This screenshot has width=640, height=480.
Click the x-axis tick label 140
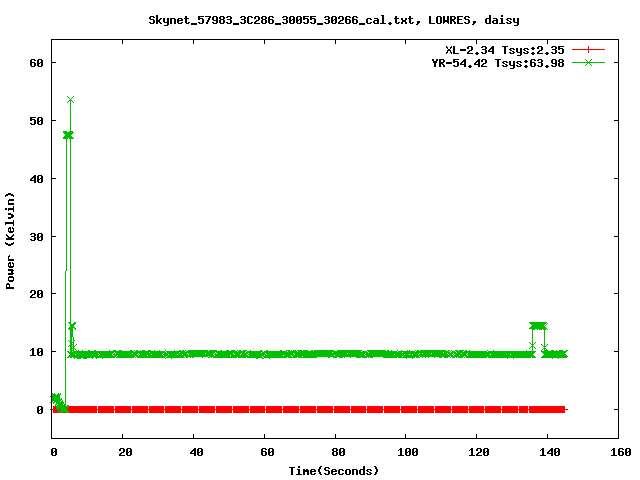550,452
